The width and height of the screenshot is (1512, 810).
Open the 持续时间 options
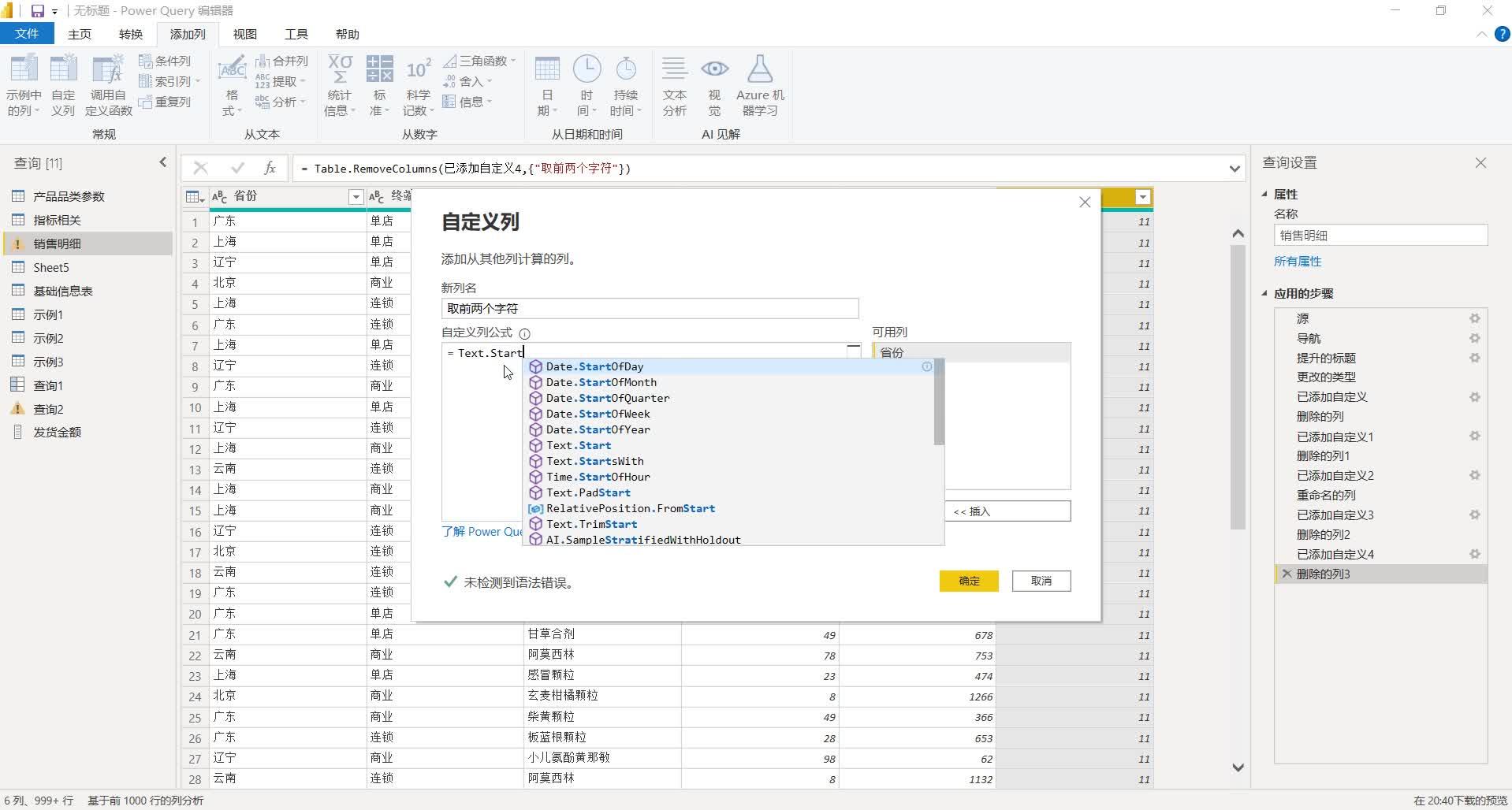click(625, 83)
